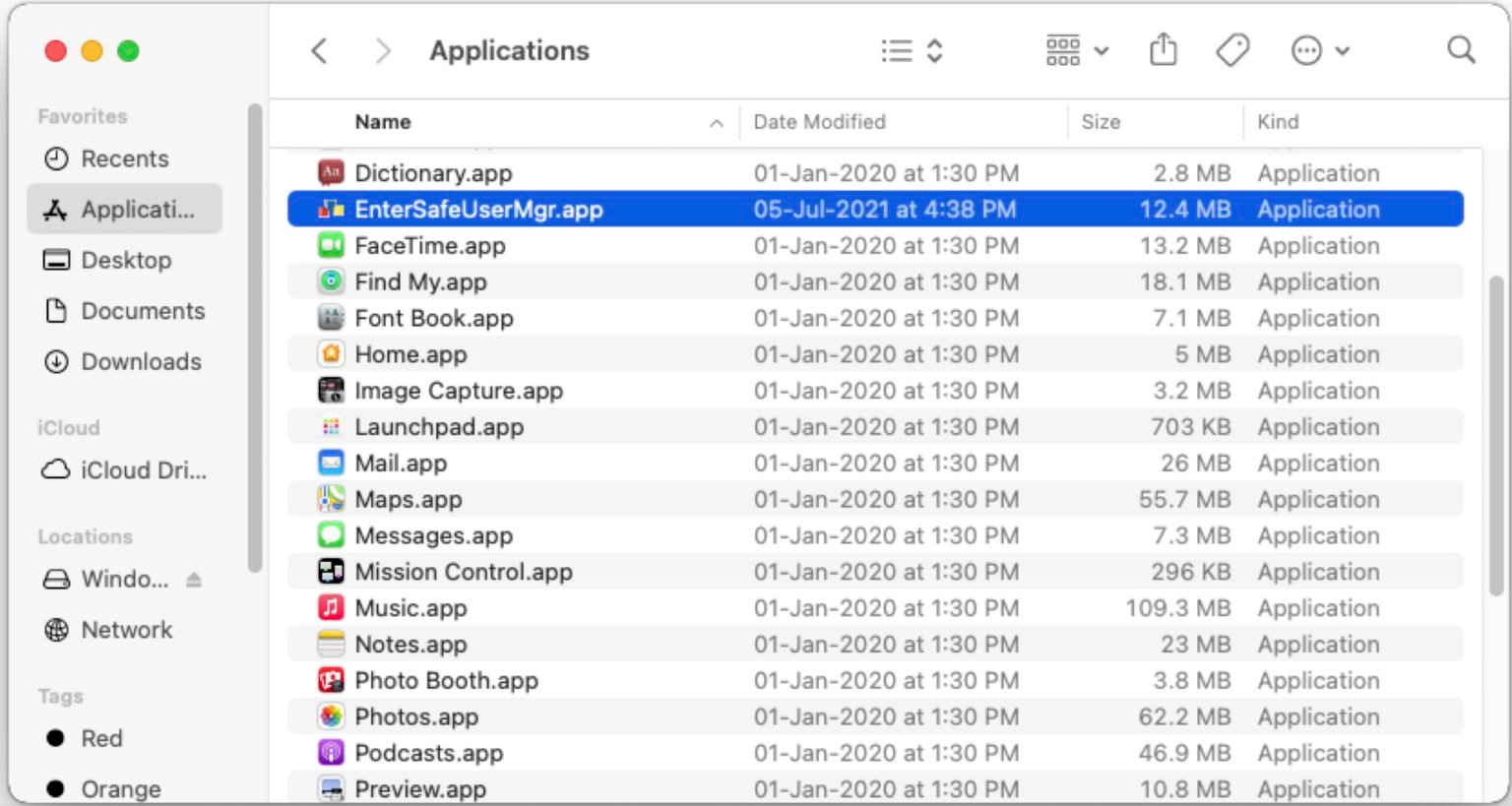The image size is (1512, 806).
Task: Select the Font Book.app file name
Action: pyautogui.click(x=434, y=318)
